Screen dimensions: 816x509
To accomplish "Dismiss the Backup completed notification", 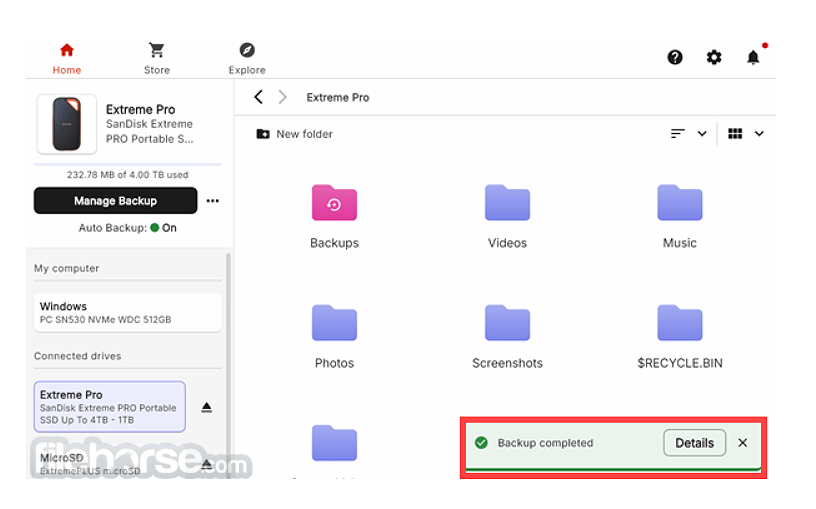I will tap(743, 443).
